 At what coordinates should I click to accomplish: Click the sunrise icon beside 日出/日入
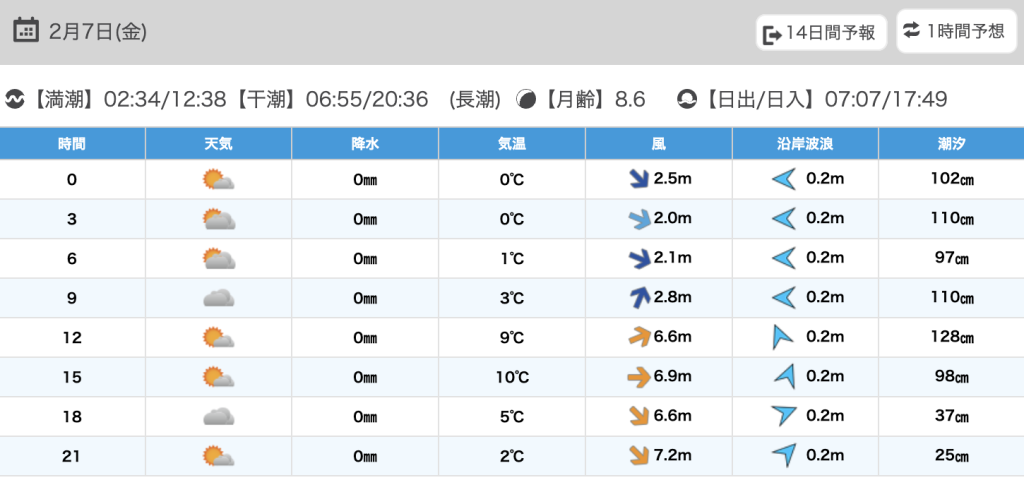(x=687, y=99)
